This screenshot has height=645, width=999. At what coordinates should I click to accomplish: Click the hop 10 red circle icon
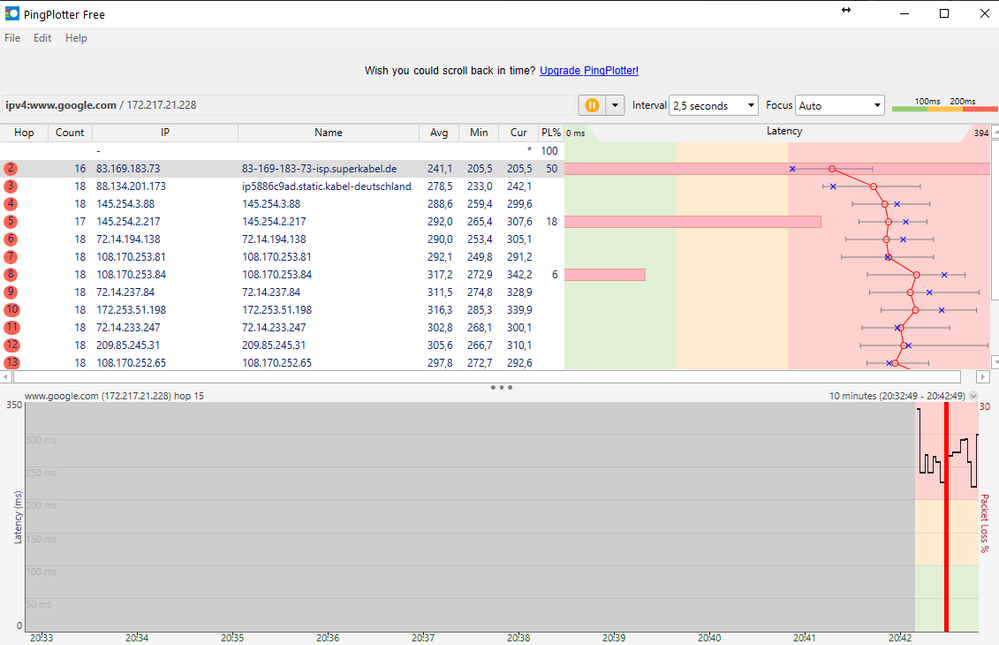click(11, 310)
